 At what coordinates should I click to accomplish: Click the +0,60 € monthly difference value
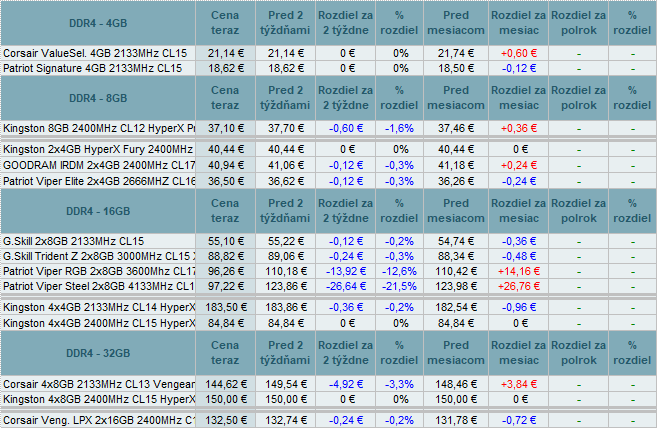(x=519, y=53)
